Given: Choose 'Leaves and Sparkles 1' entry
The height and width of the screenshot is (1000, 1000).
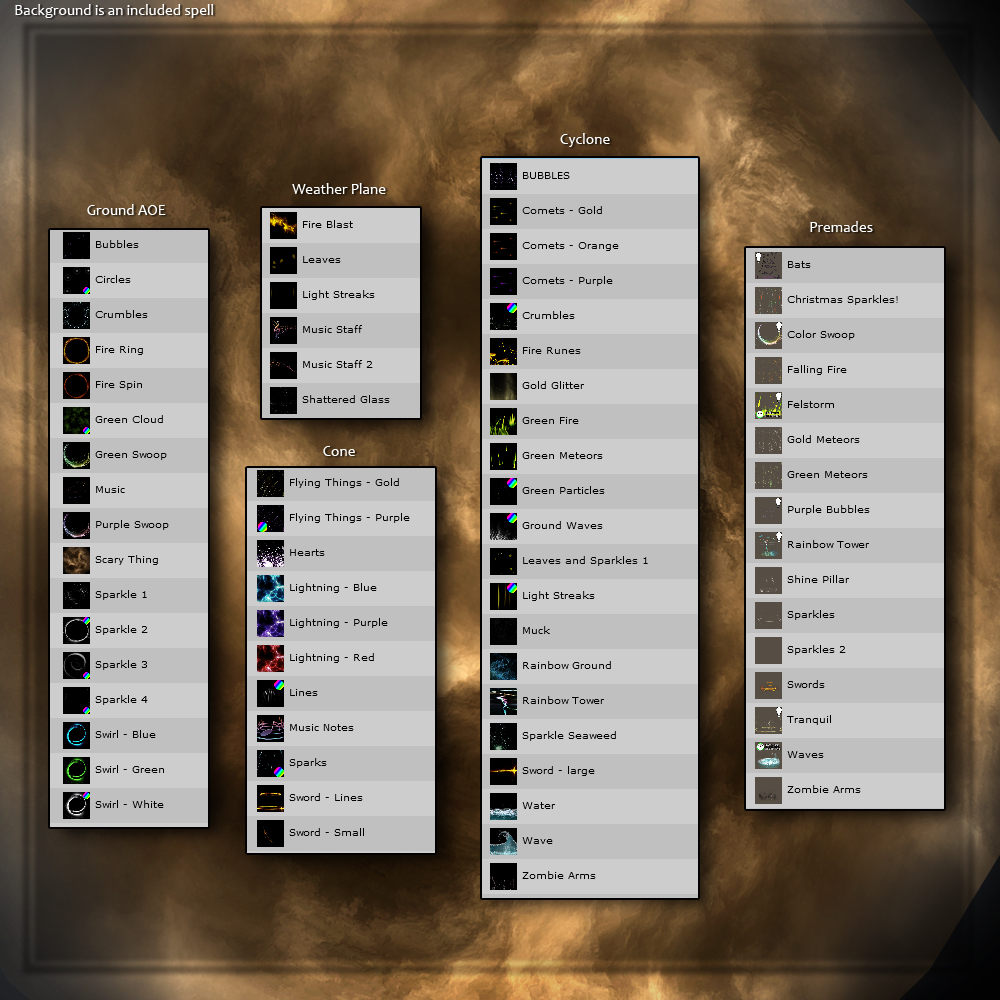Looking at the screenshot, I should click(590, 561).
